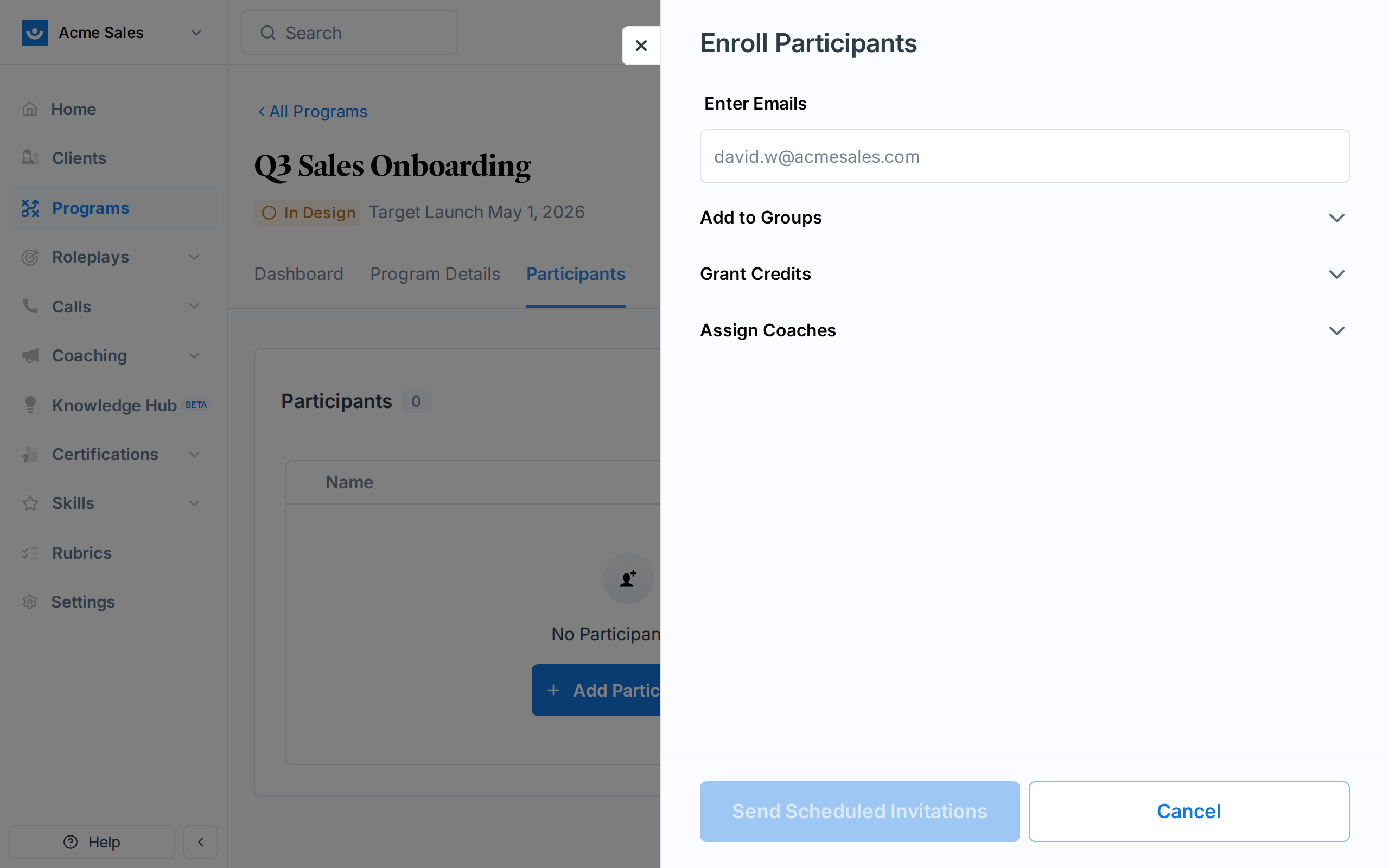Open the Home page

(30, 108)
